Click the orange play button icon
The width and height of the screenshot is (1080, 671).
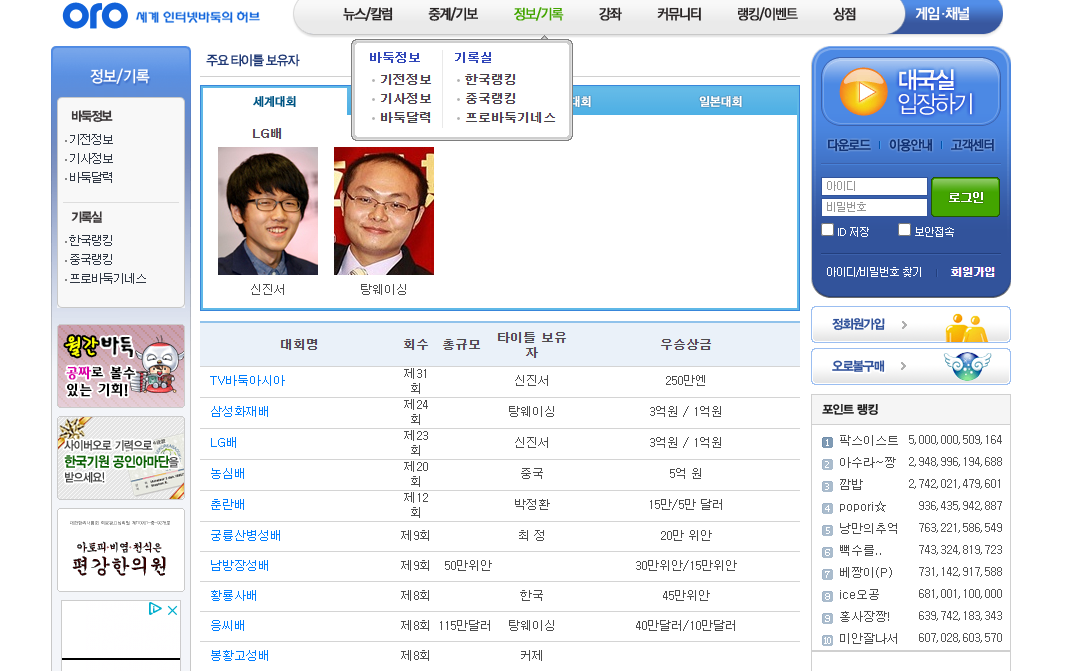[862, 92]
